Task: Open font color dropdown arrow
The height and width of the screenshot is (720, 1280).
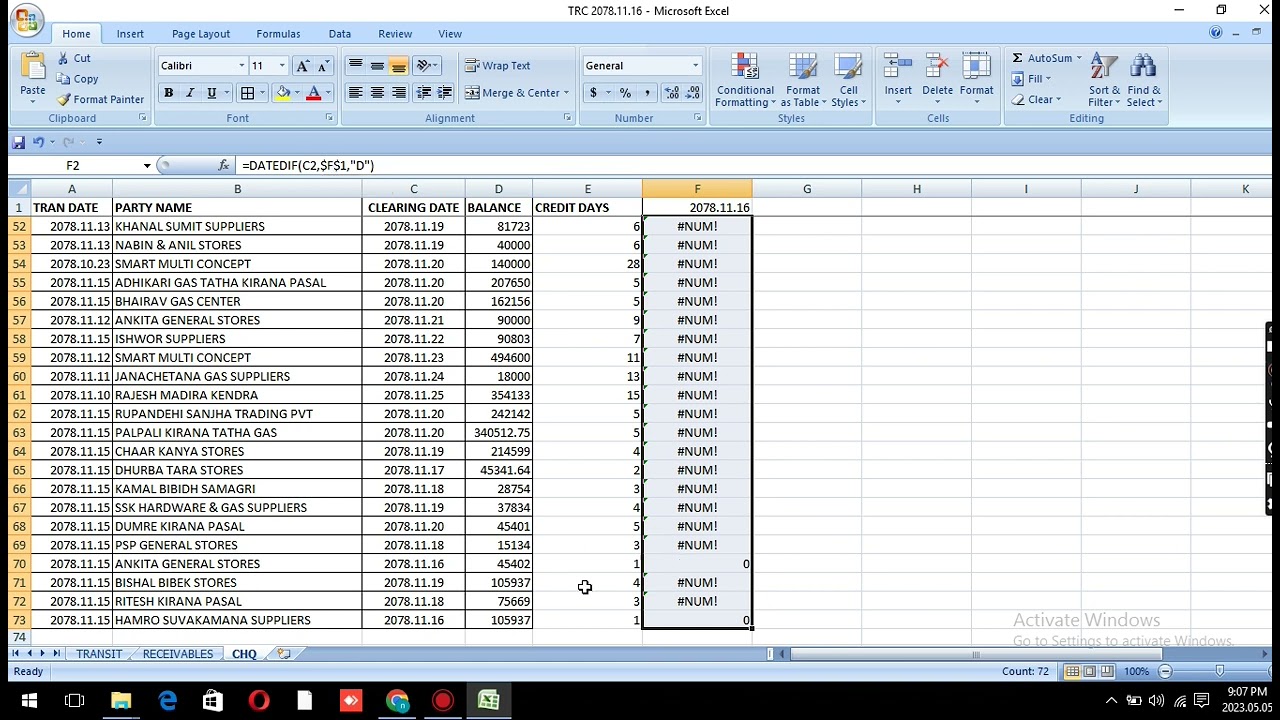Action: 327,93
